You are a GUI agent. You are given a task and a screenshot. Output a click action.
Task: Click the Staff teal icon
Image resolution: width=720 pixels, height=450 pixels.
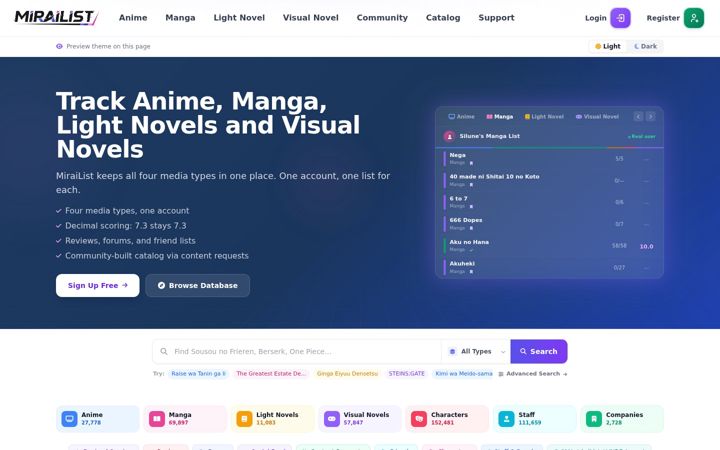[506, 419]
